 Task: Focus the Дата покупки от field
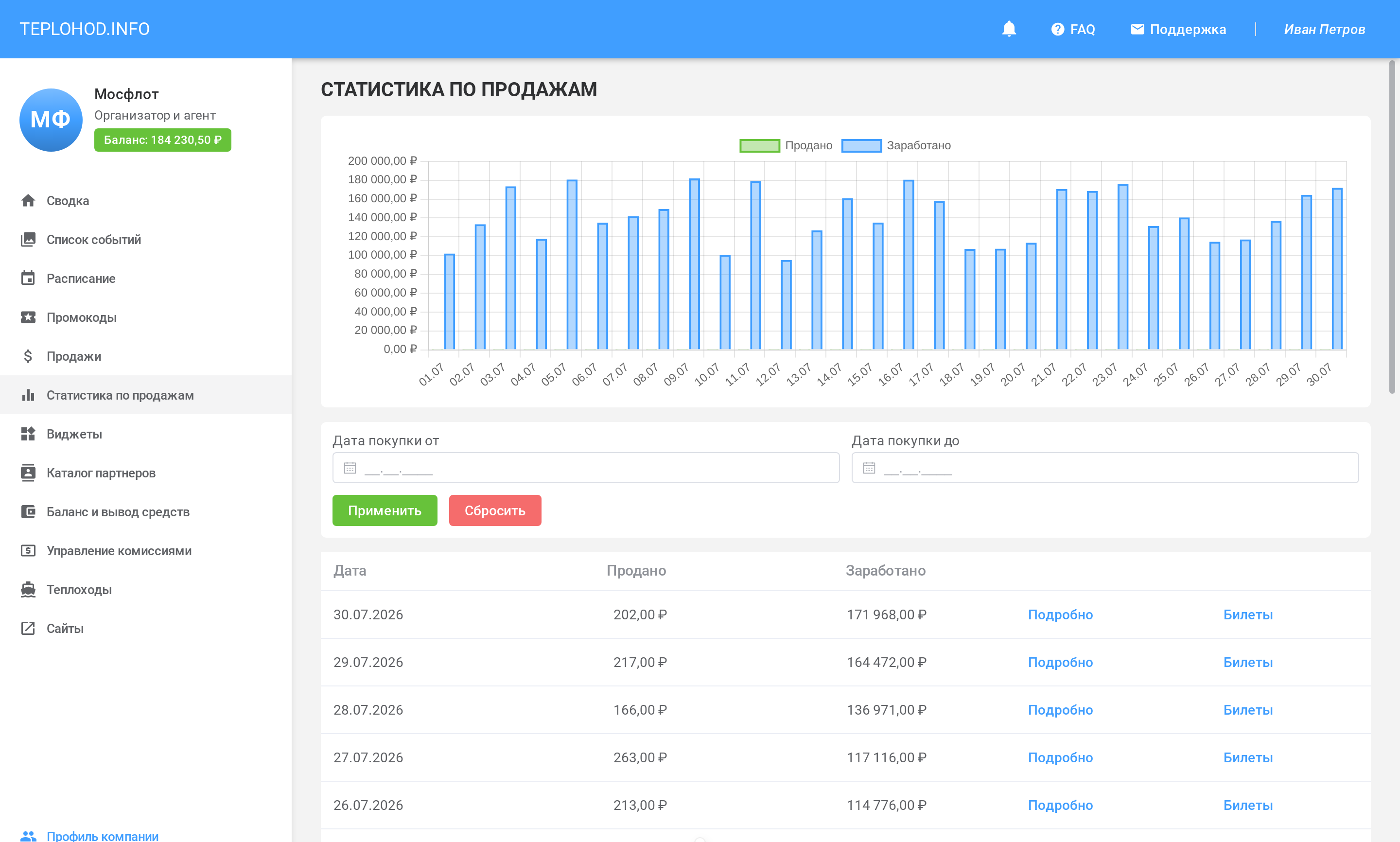pos(586,468)
